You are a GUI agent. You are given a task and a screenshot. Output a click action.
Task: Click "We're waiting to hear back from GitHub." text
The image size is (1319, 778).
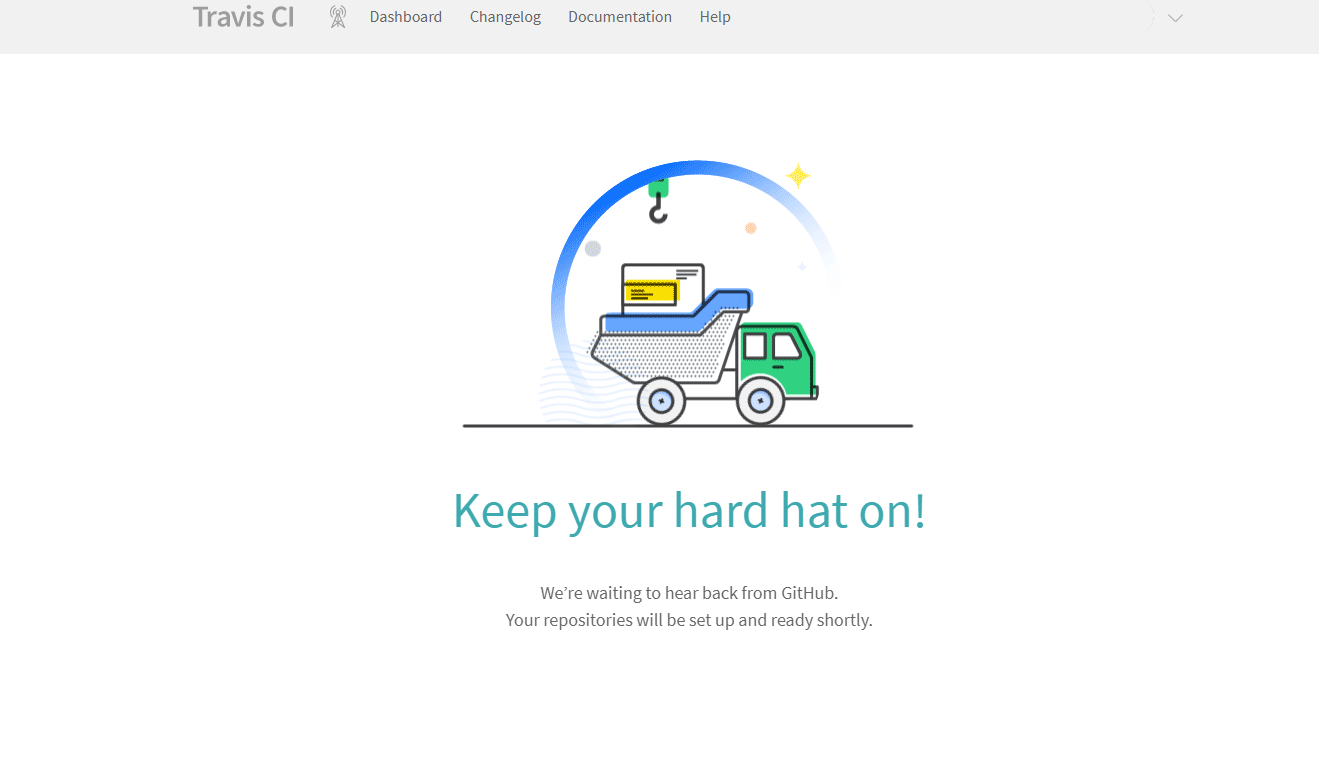(x=689, y=593)
